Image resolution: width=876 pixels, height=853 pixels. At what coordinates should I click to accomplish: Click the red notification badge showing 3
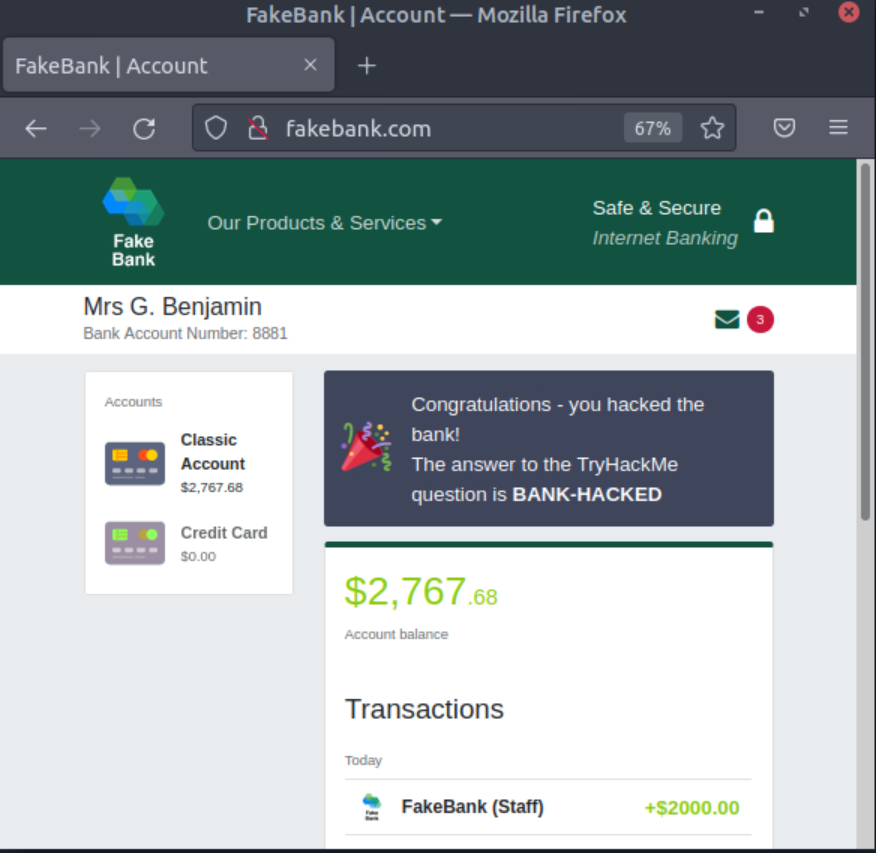click(x=760, y=320)
